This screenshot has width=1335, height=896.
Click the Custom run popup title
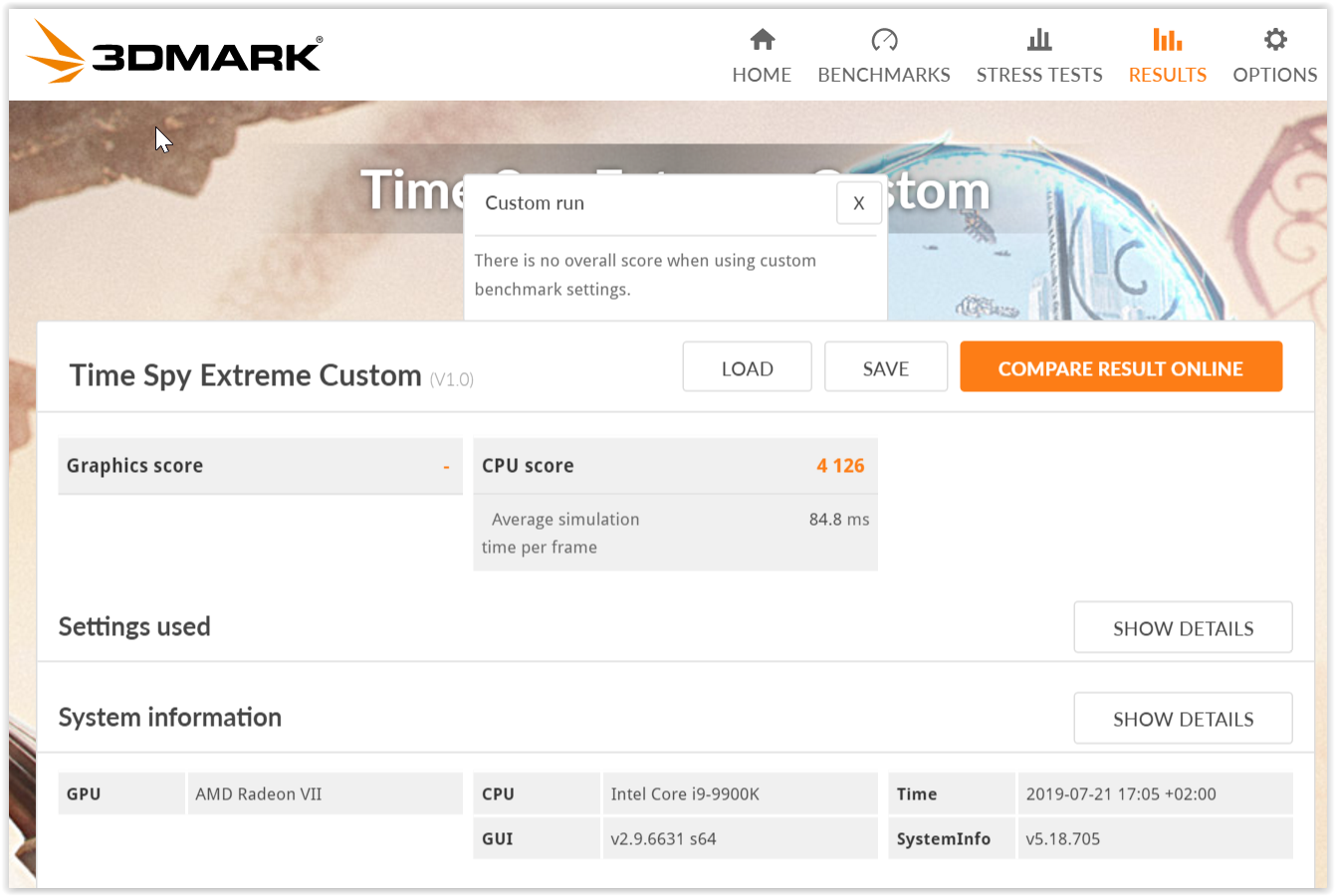point(535,203)
